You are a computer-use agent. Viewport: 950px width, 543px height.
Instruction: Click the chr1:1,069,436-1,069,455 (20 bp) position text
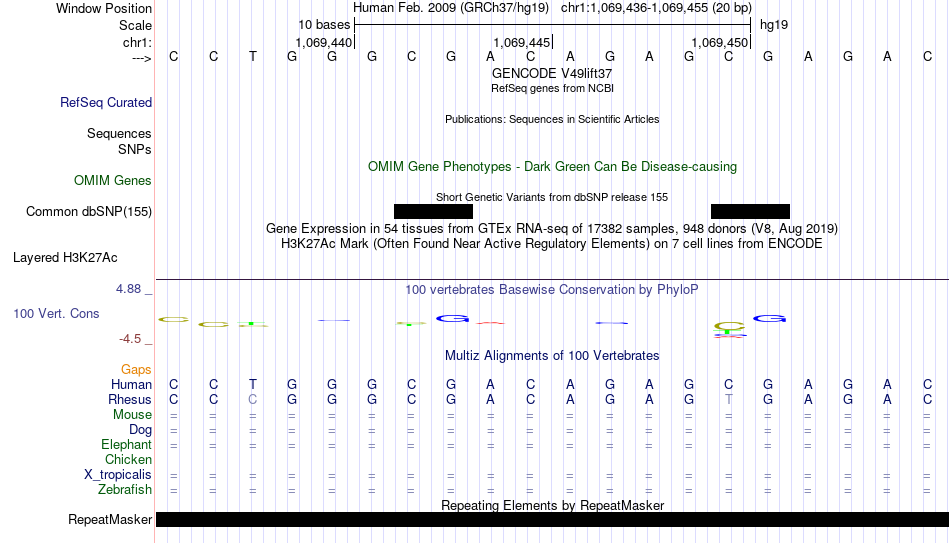pyautogui.click(x=656, y=8)
